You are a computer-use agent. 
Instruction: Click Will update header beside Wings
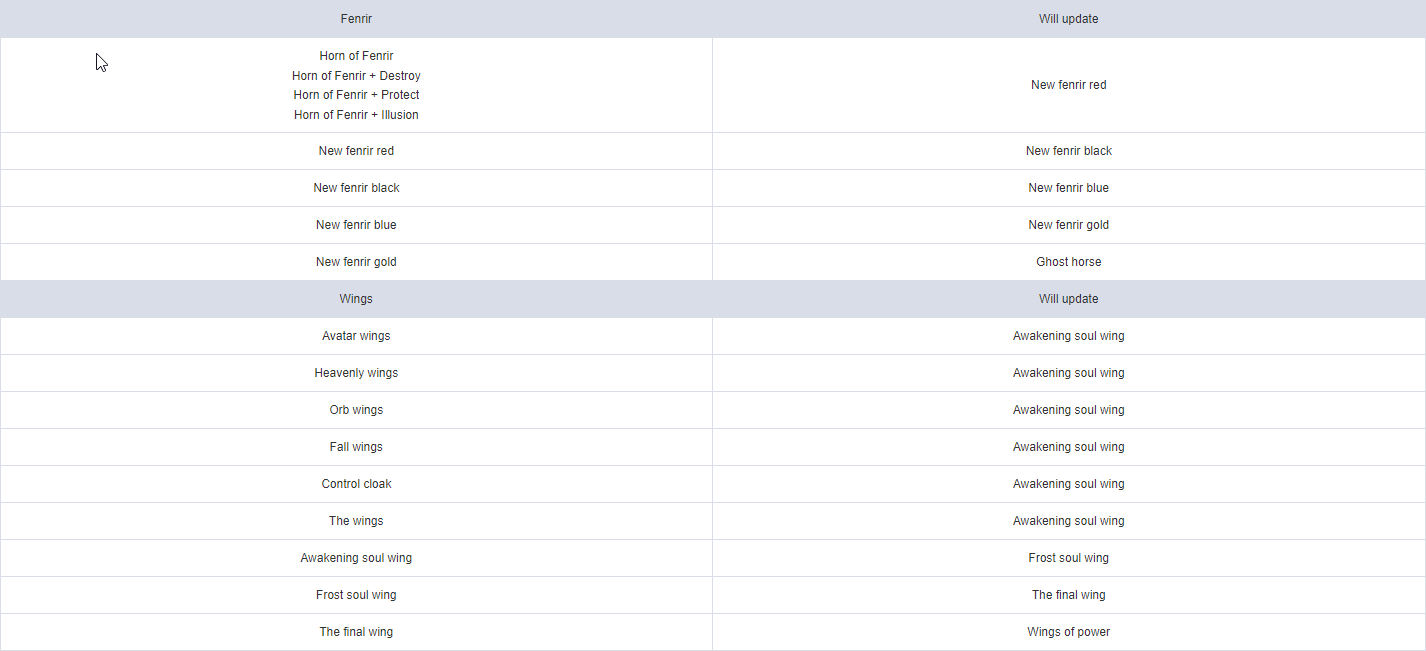tap(1069, 299)
